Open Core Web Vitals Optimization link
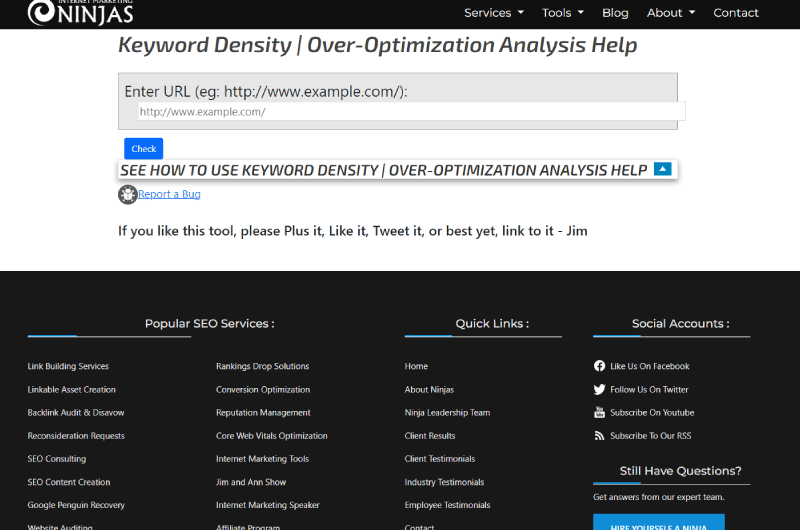The width and height of the screenshot is (800, 530). pos(271,436)
